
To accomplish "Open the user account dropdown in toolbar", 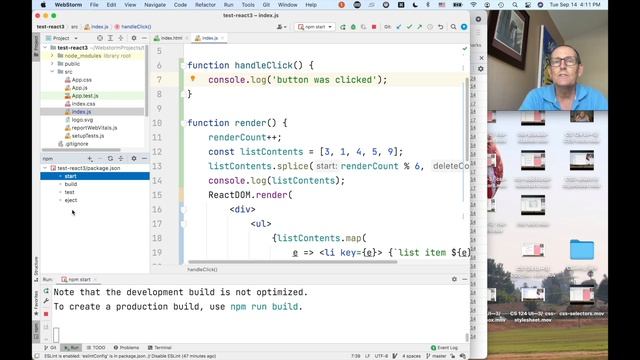I will point(282,27).
